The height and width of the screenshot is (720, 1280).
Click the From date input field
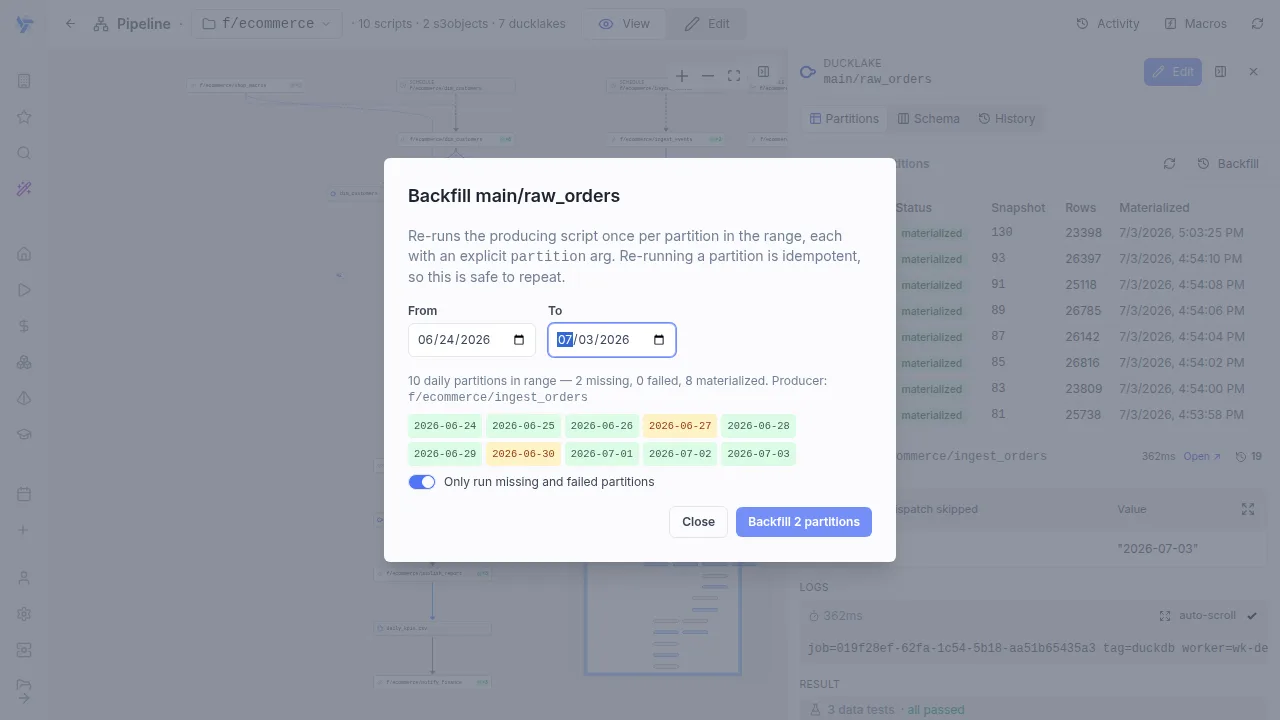click(x=472, y=340)
